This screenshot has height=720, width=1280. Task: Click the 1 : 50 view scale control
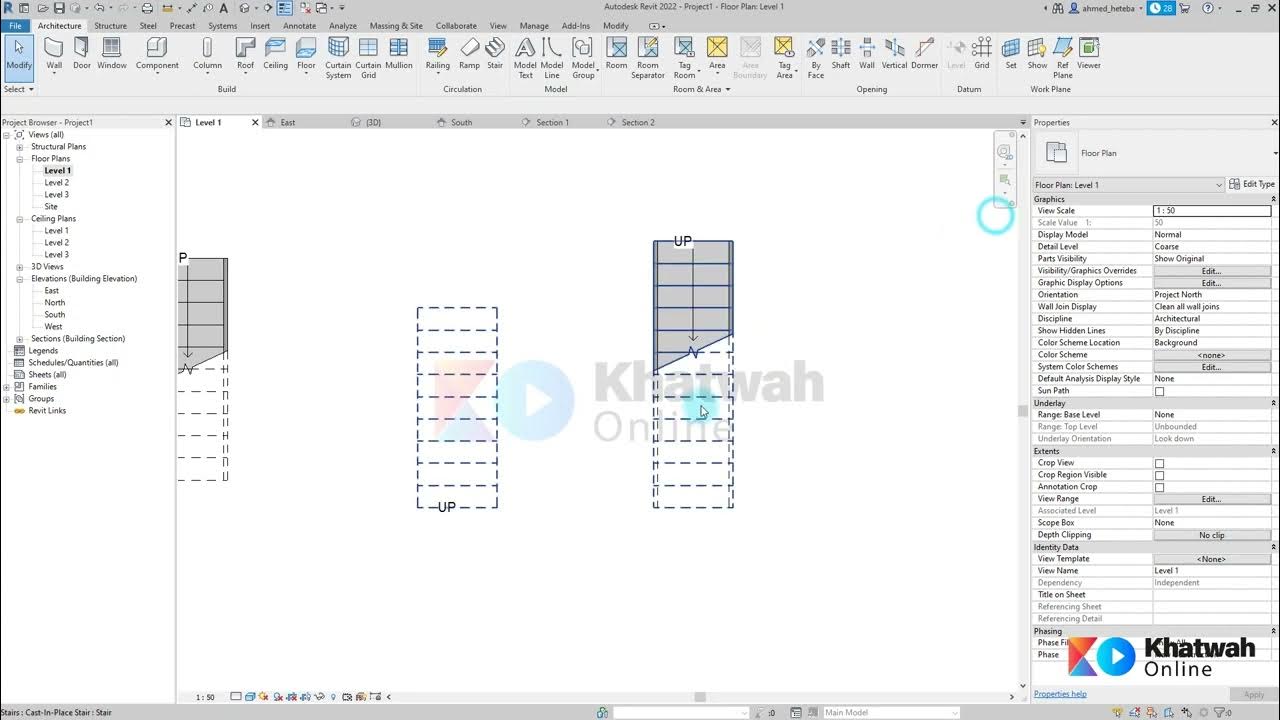pos(205,697)
